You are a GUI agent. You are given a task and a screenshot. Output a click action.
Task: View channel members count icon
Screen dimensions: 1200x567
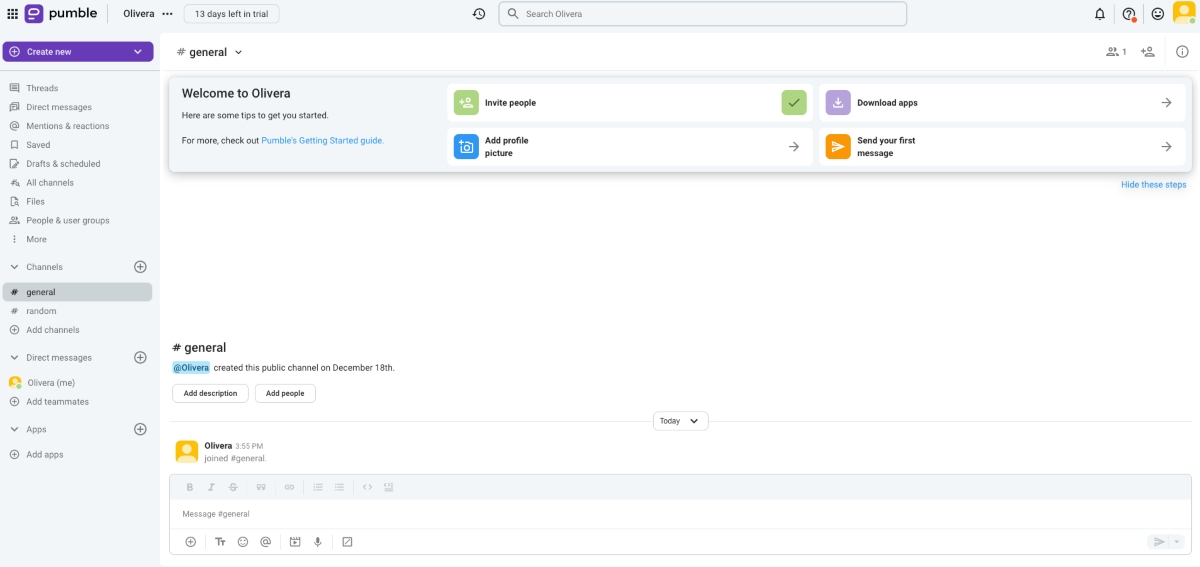pos(1116,52)
